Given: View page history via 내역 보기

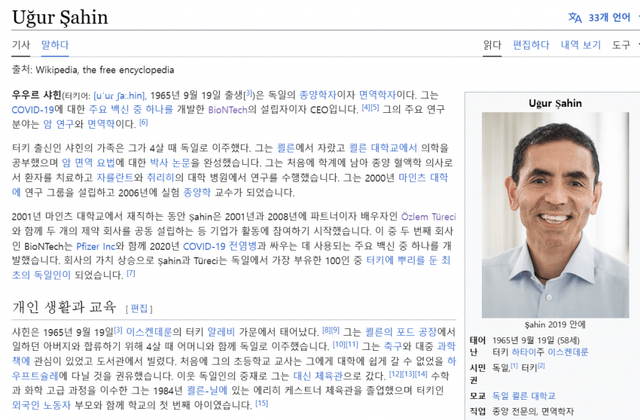Looking at the screenshot, I should 580,45.
